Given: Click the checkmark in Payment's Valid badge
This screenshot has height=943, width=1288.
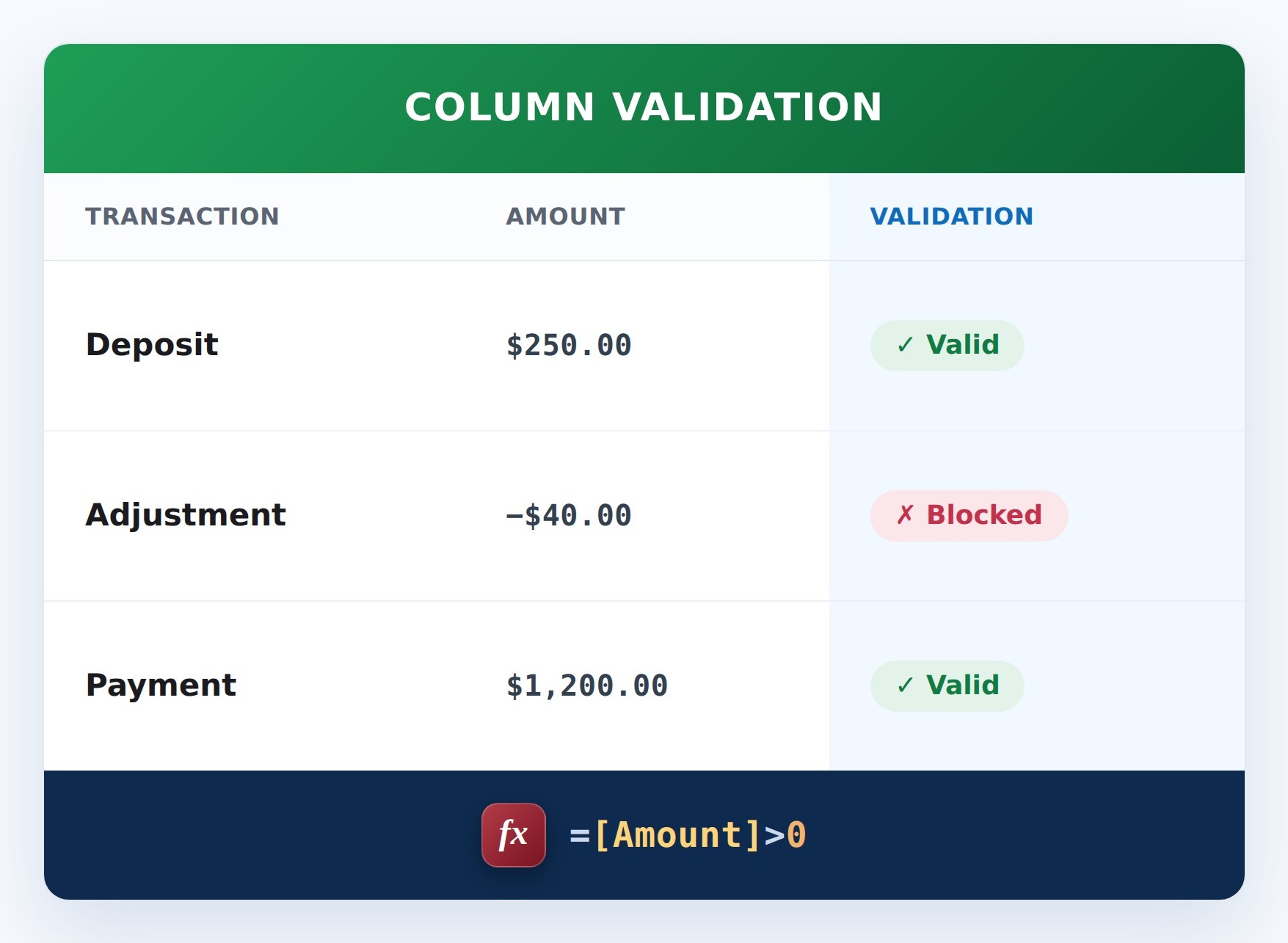Looking at the screenshot, I should click(905, 685).
